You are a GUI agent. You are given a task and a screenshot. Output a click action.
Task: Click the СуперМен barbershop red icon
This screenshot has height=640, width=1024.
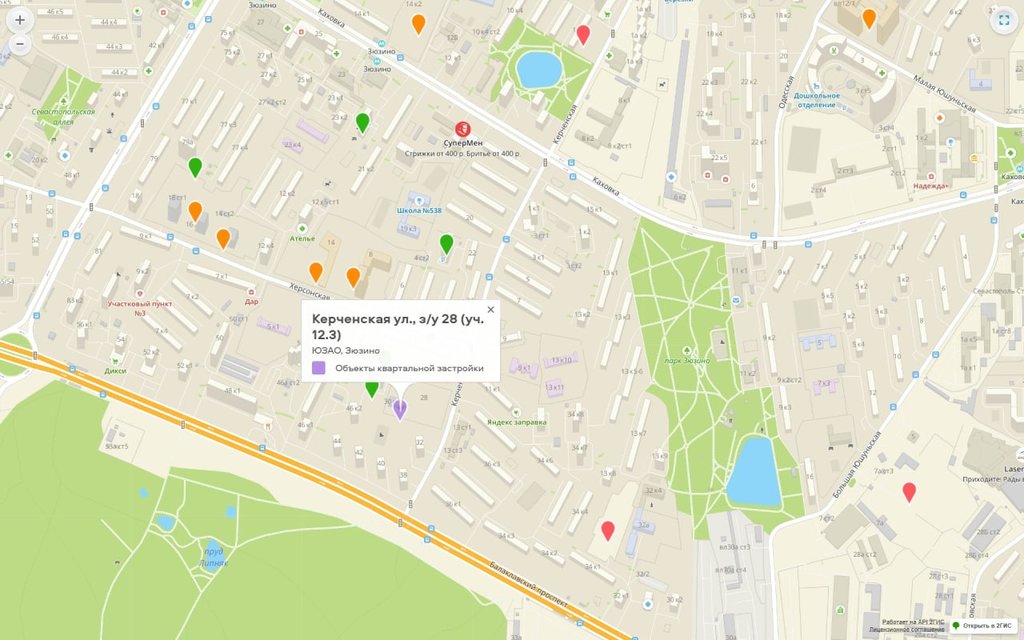[462, 129]
